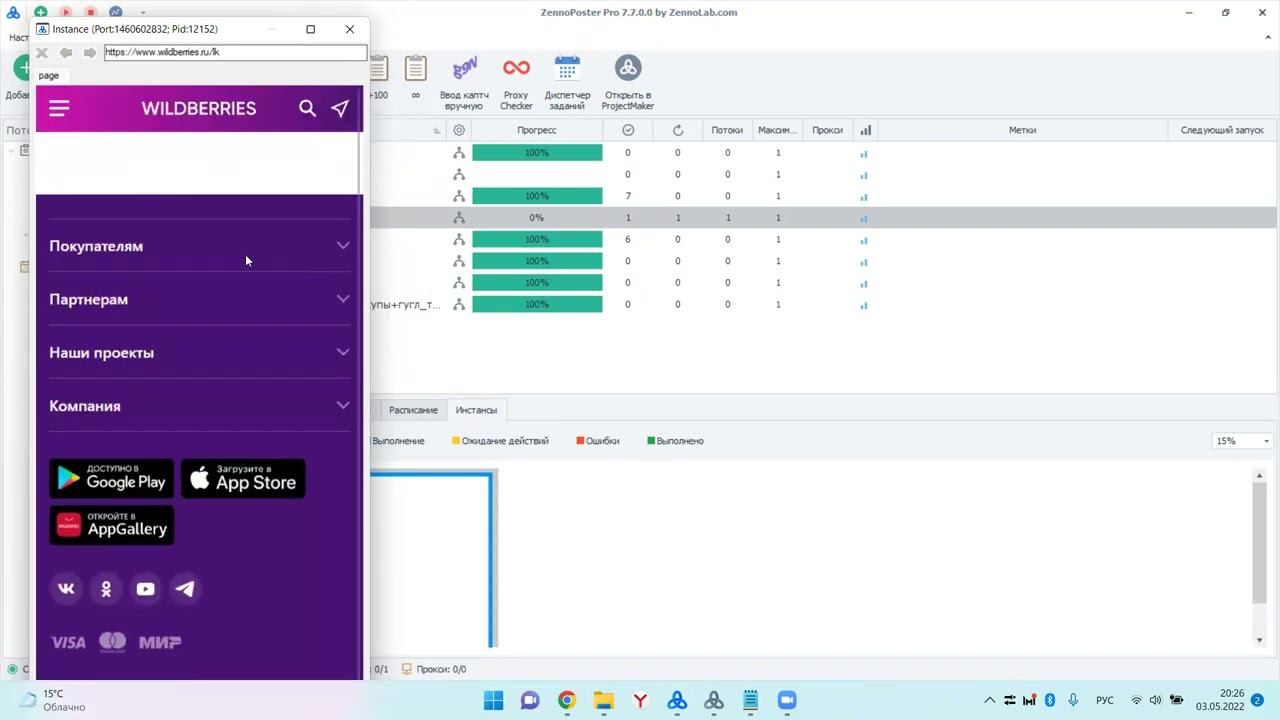Open Google Chrome from the taskbar
1280x720 pixels.
click(x=567, y=700)
